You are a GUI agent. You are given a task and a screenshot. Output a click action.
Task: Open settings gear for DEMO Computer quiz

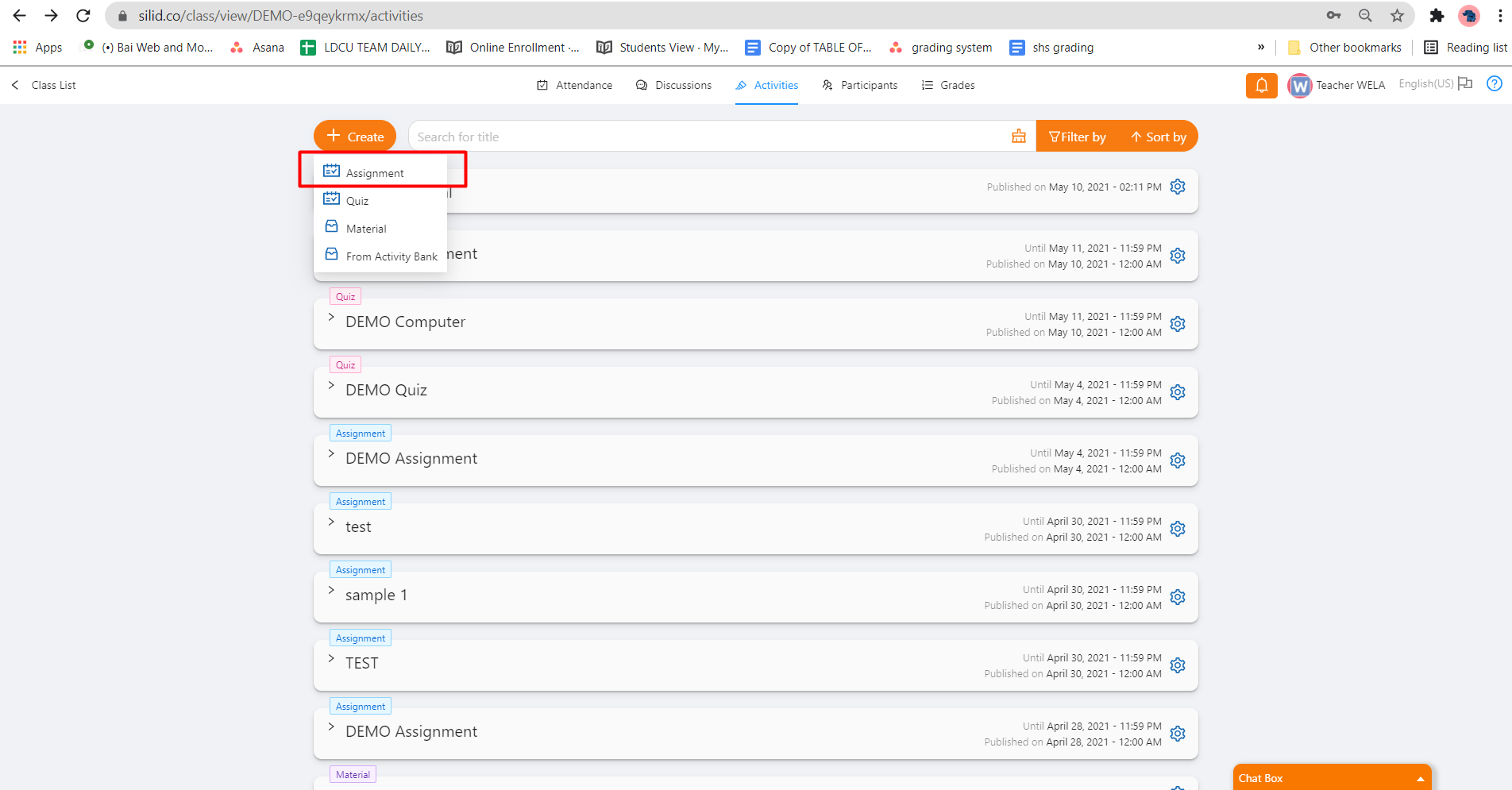click(x=1178, y=324)
